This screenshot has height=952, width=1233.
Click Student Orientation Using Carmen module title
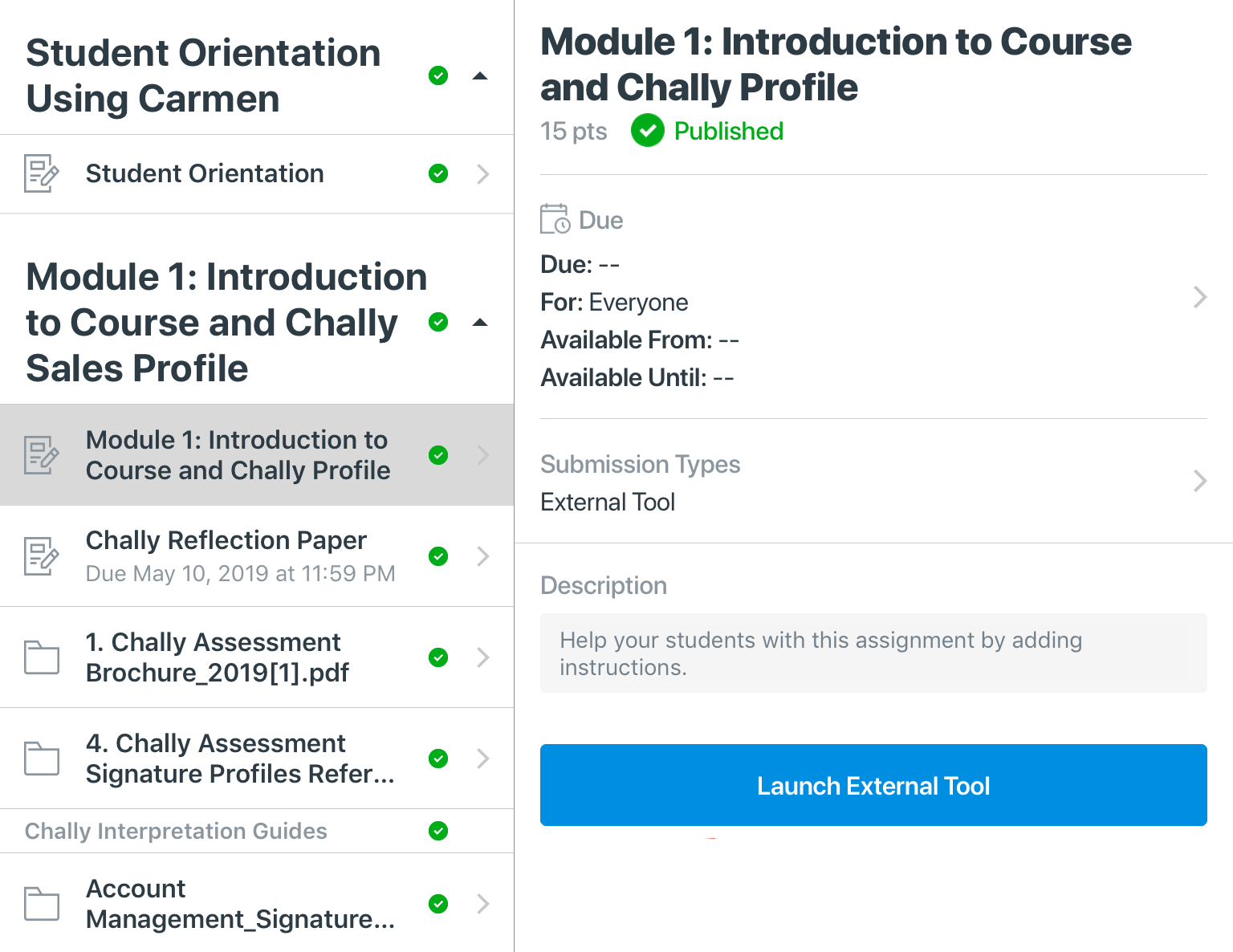pyautogui.click(x=203, y=75)
